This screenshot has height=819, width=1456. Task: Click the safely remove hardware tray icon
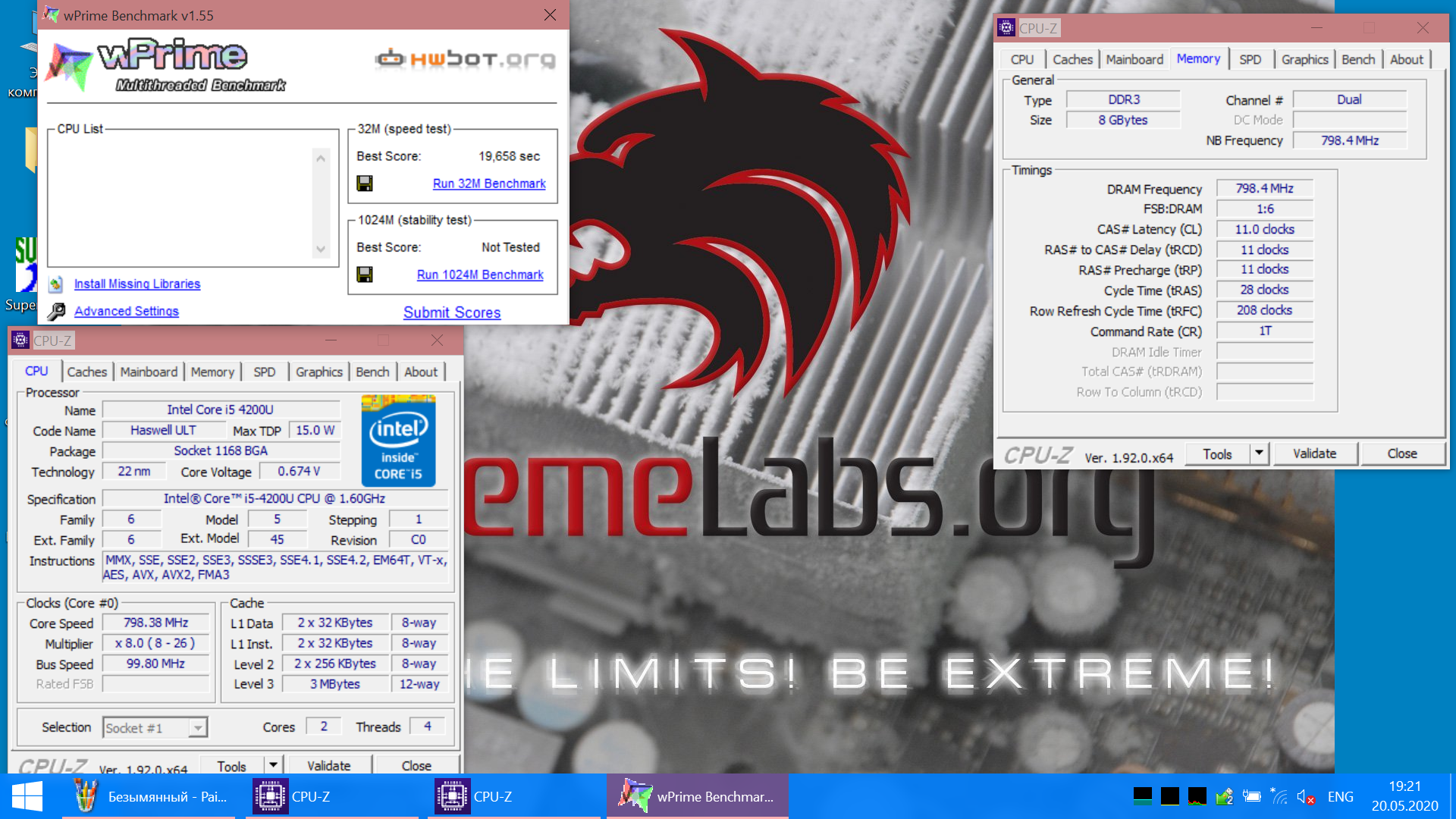(1224, 796)
